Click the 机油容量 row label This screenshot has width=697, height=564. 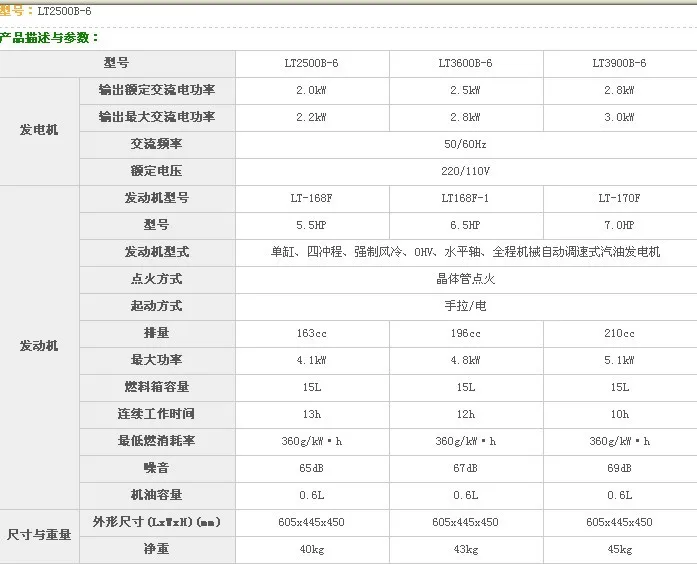(156, 495)
